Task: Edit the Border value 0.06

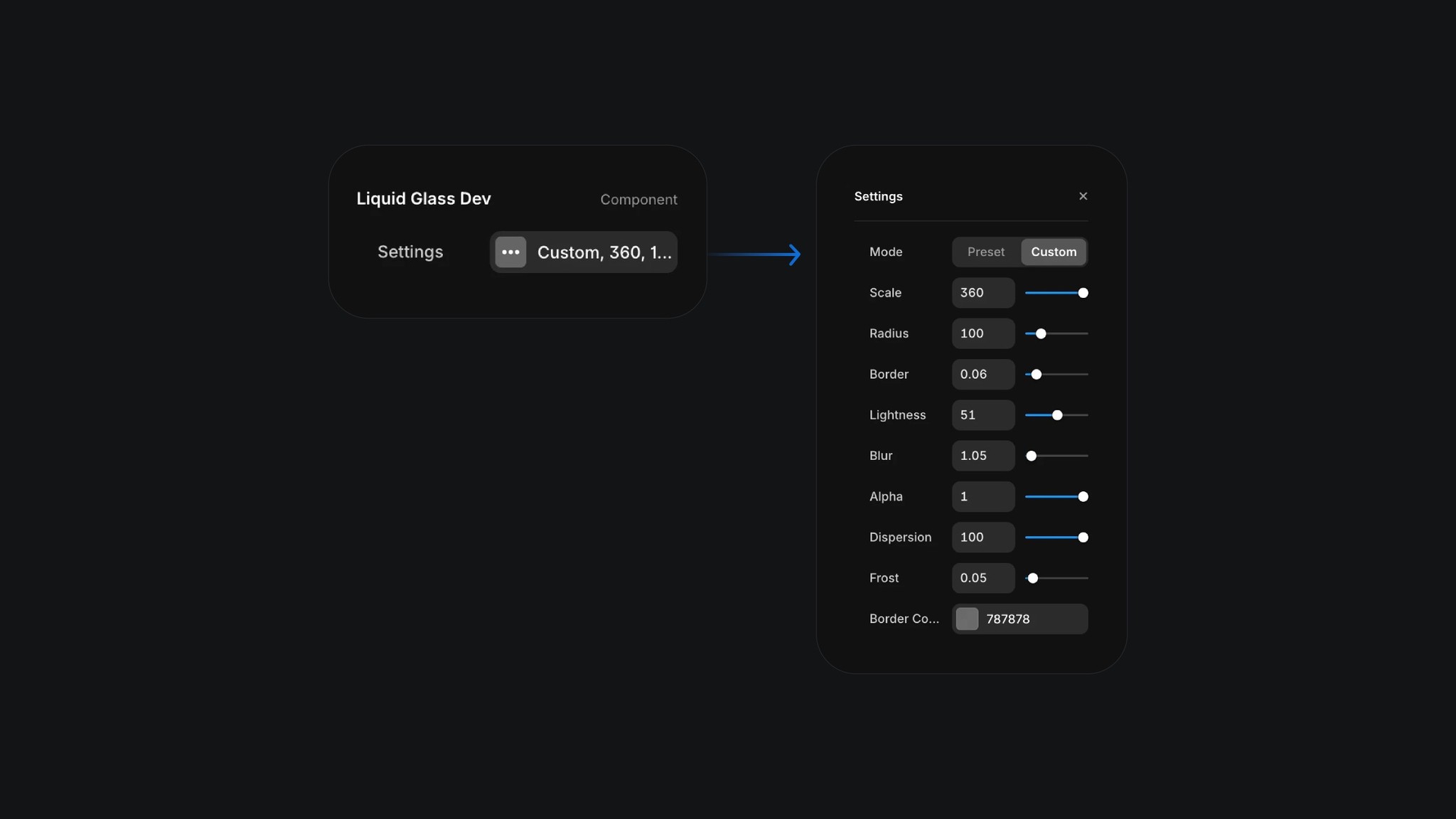Action: pyautogui.click(x=983, y=374)
